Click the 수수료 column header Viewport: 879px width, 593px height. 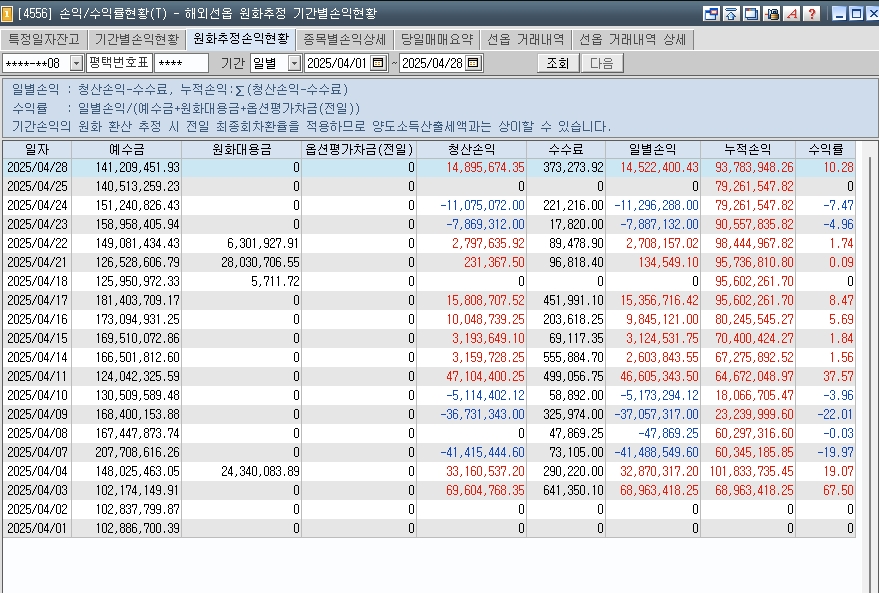[x=566, y=150]
